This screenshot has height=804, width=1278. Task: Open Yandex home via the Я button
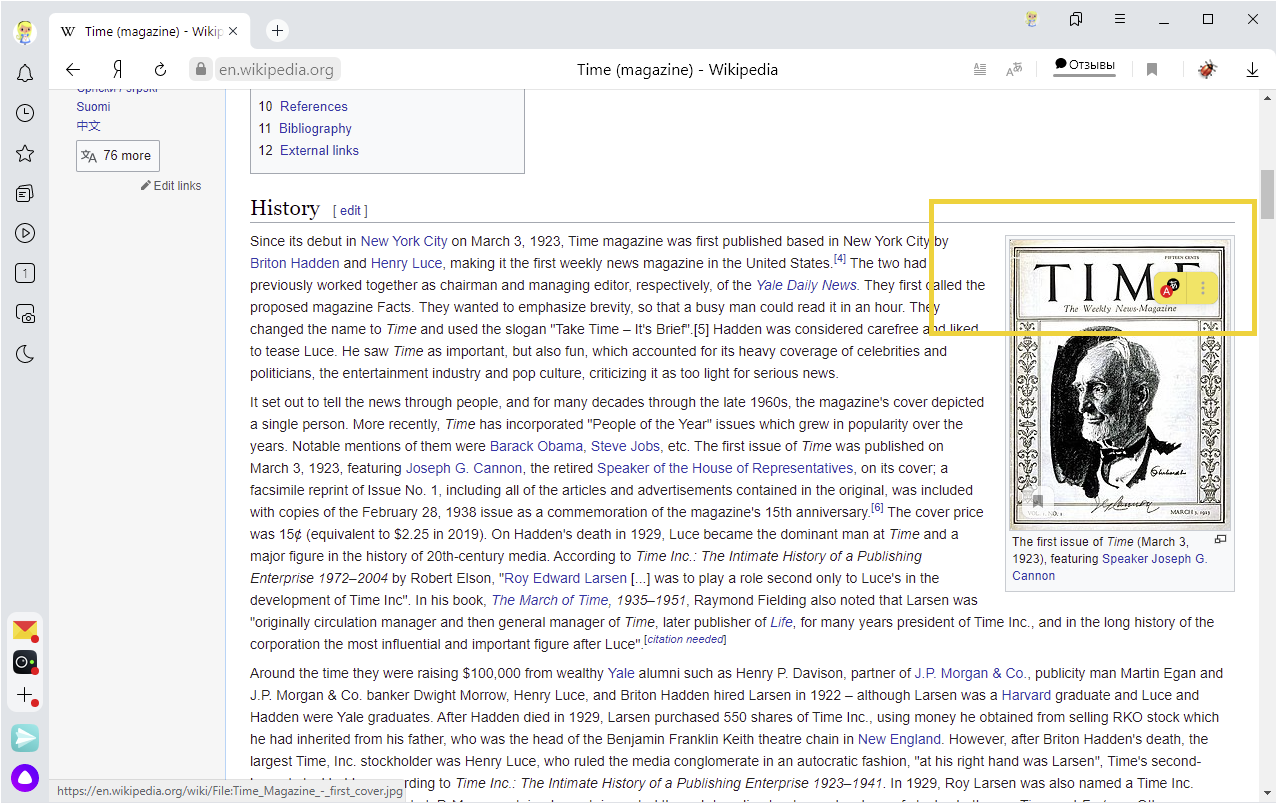tap(118, 70)
